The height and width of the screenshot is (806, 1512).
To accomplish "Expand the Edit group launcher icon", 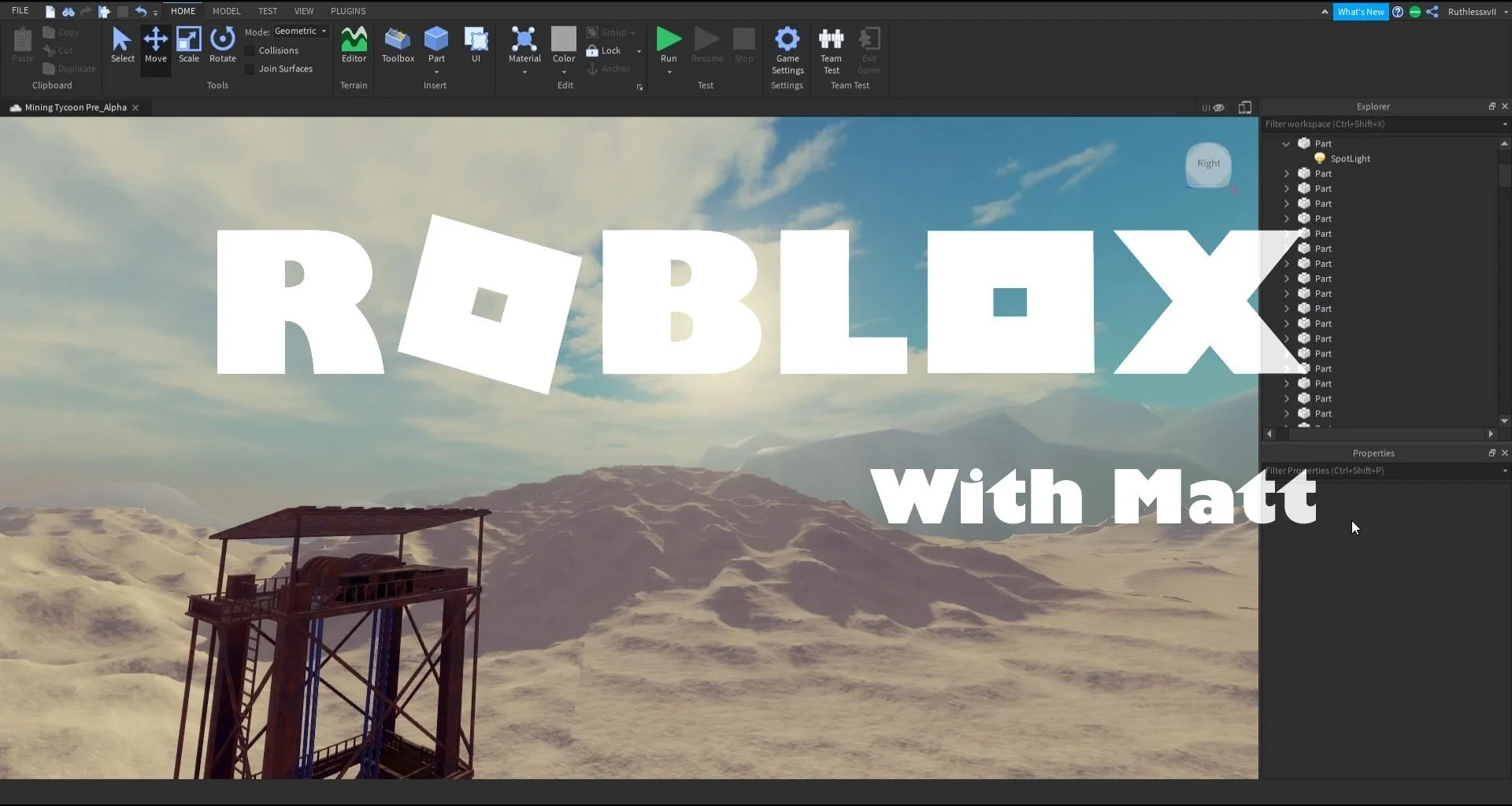I will (x=639, y=87).
